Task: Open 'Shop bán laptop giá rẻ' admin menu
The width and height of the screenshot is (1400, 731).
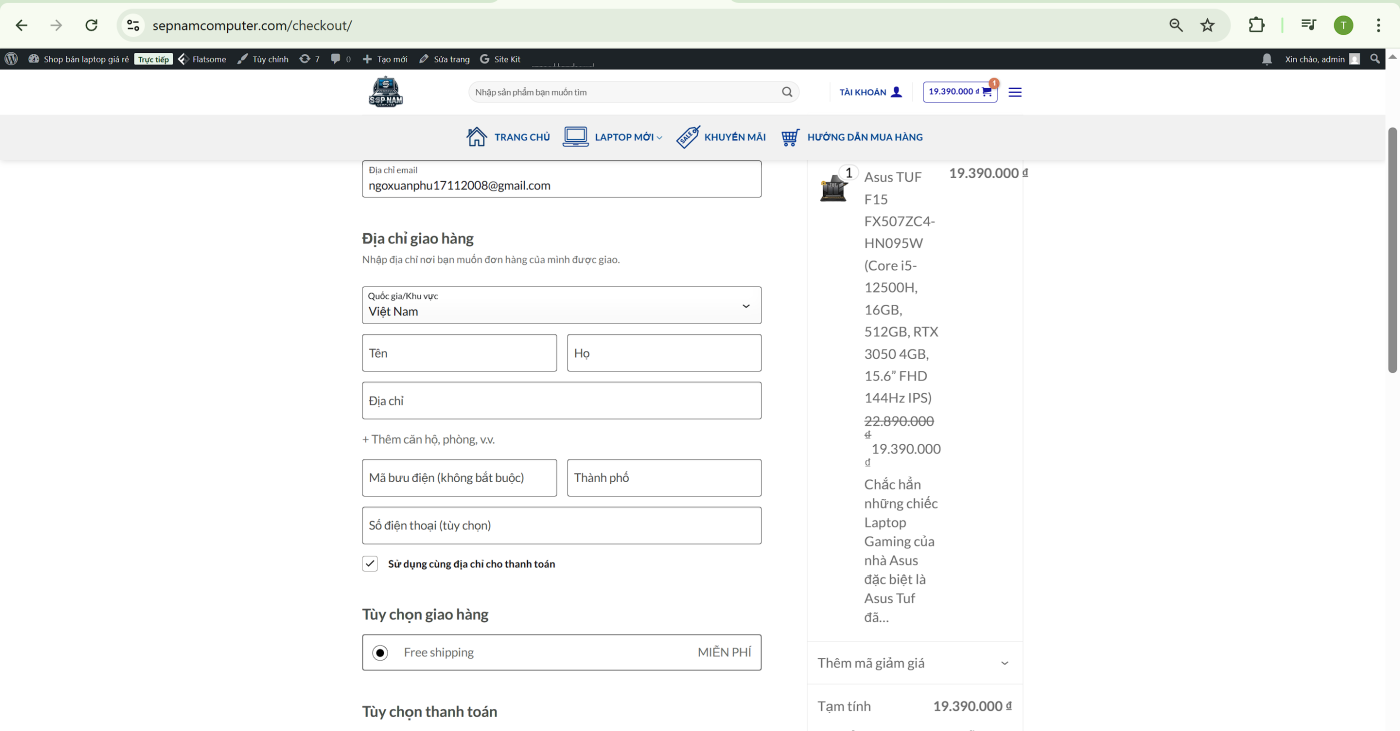Action: tap(78, 59)
